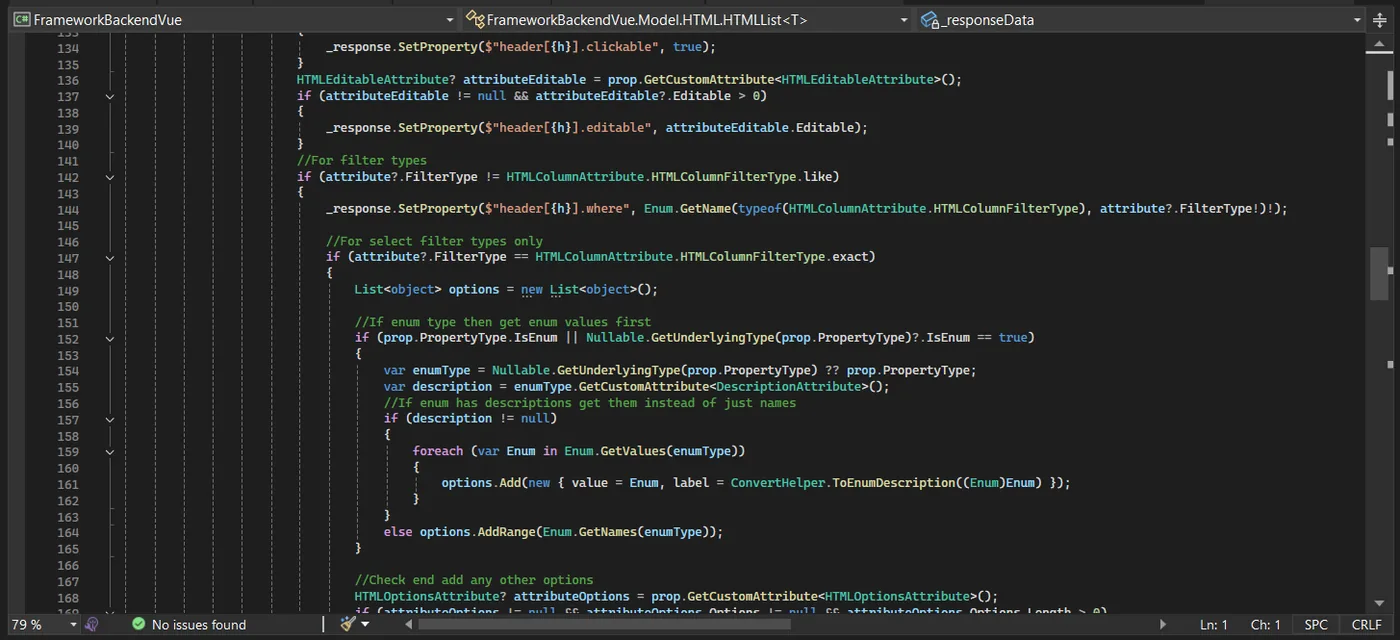Viewport: 1400px width, 640px height.
Task: Click the split editor handle at top right
Action: pos(1382,19)
